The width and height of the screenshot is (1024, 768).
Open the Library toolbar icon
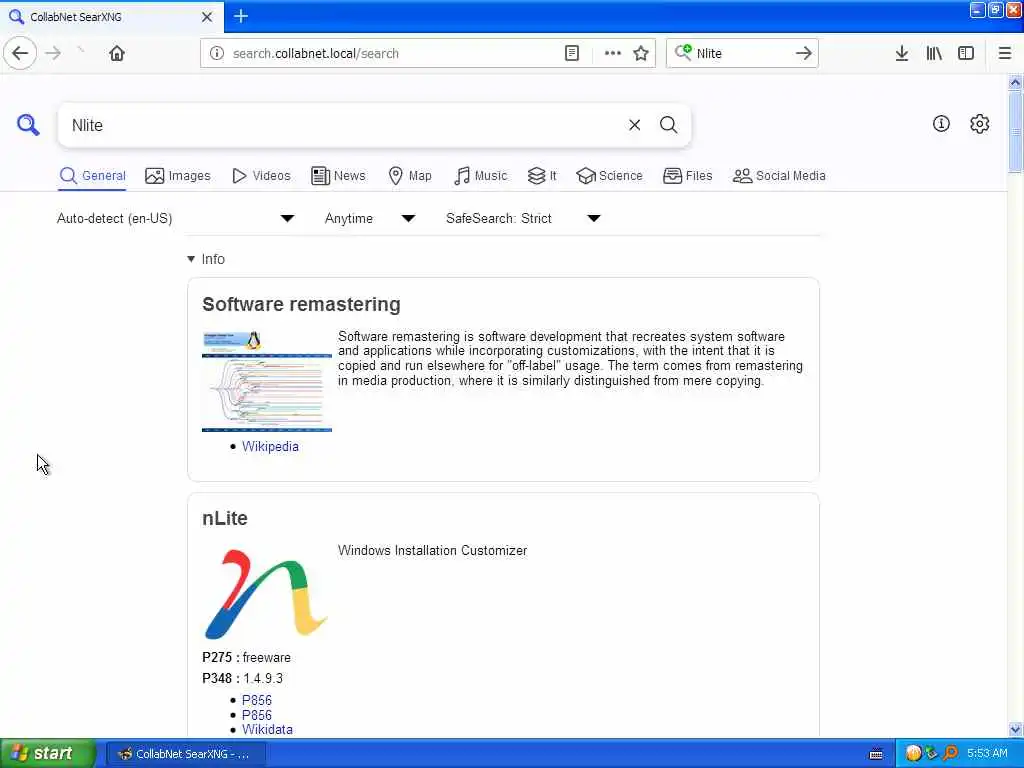point(934,54)
